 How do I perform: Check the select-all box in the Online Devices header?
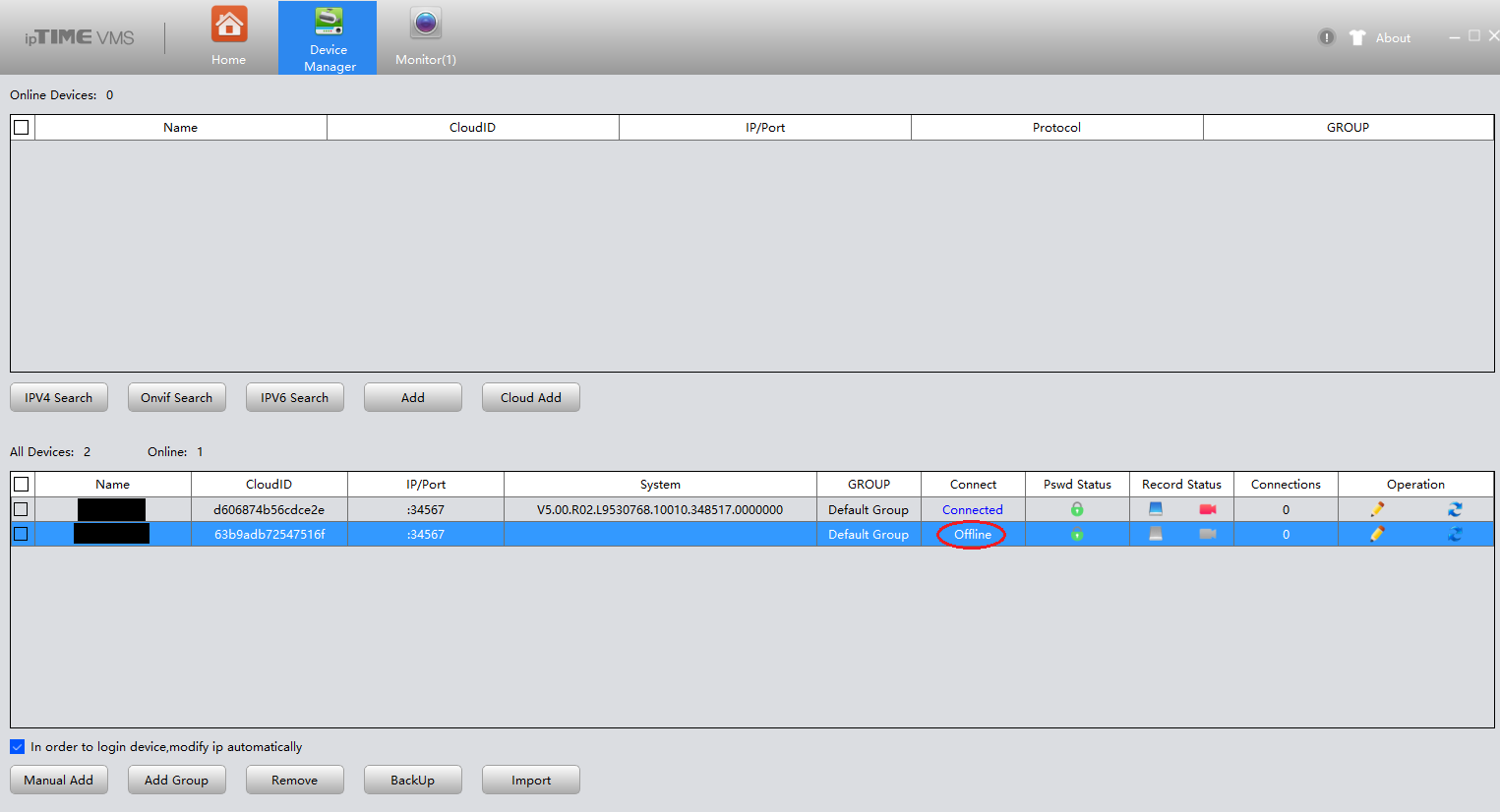pyautogui.click(x=22, y=127)
